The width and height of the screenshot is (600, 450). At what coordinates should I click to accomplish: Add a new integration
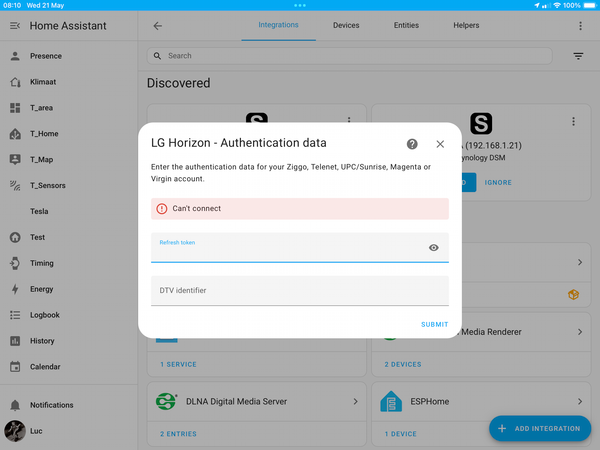click(540, 429)
